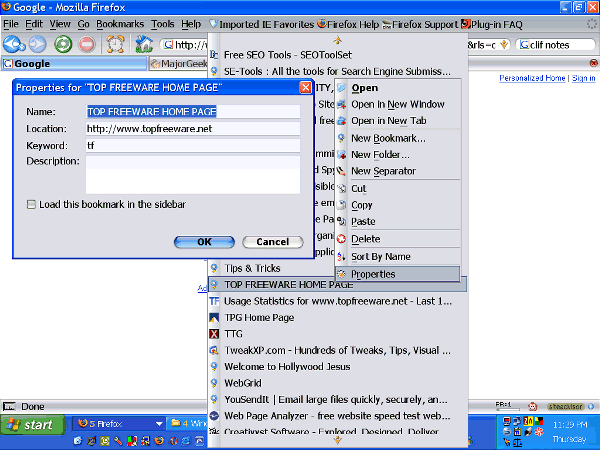
Task: Choose Cut from context menu
Action: click(x=398, y=189)
